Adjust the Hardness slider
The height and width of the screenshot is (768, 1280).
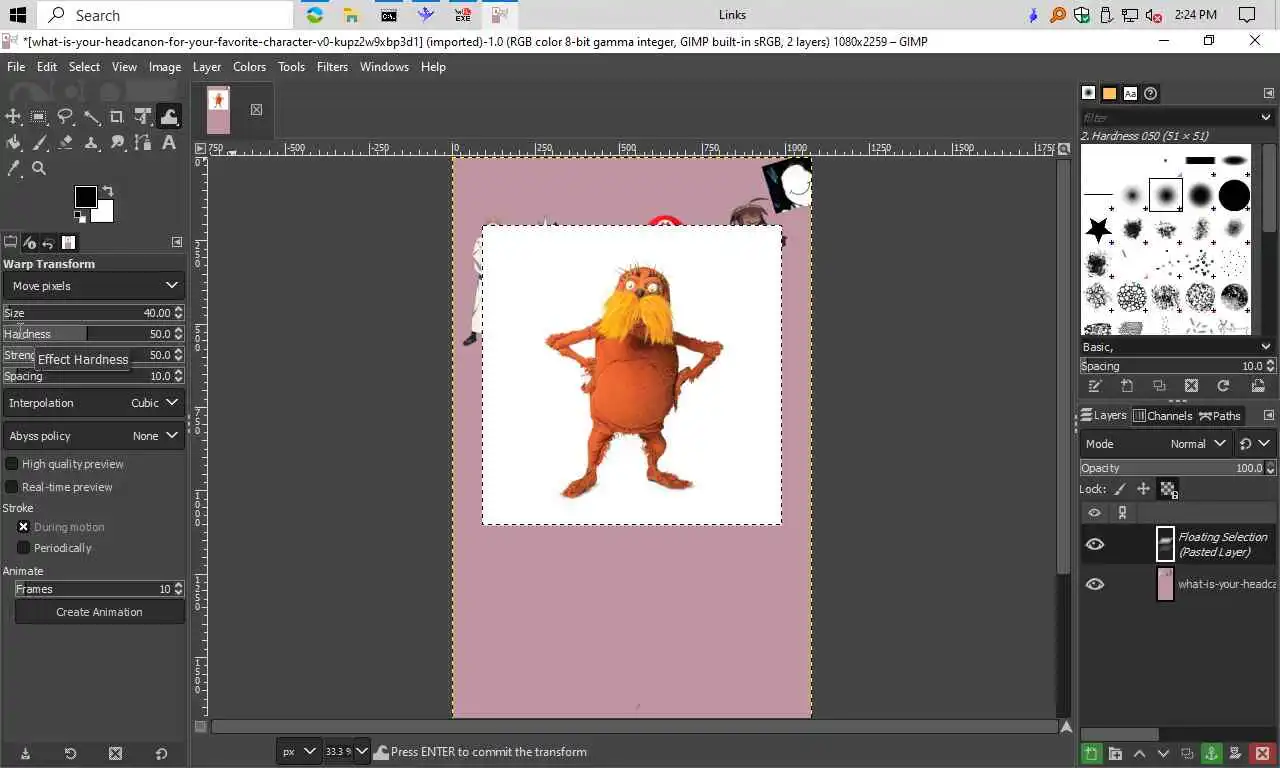(87, 334)
